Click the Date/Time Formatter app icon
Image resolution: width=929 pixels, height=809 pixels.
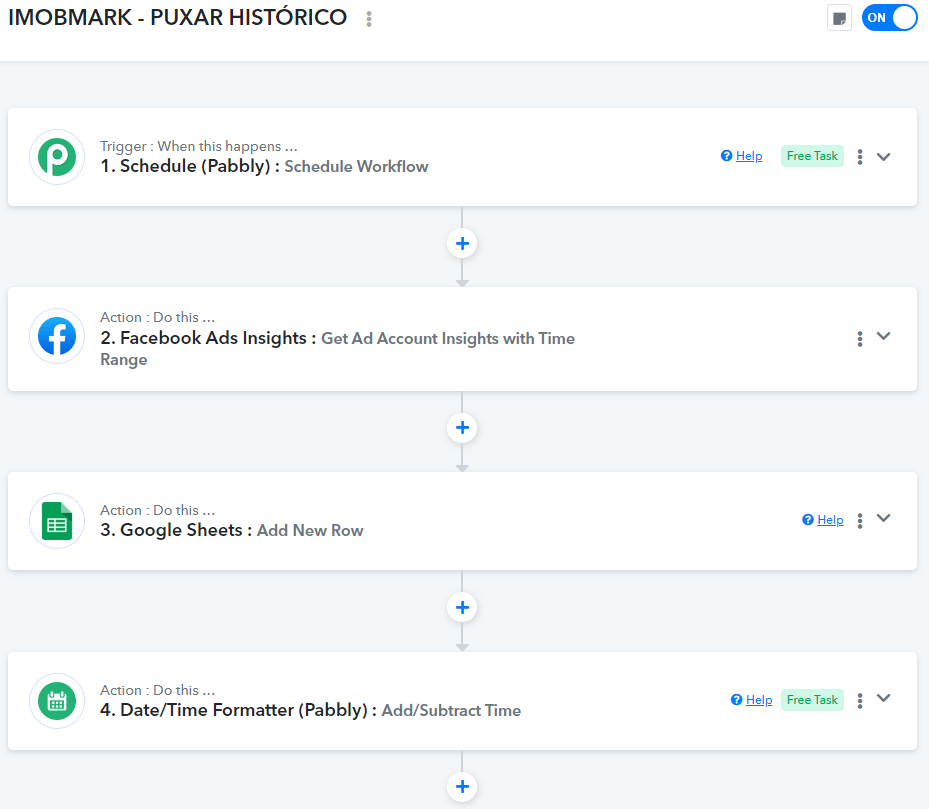[x=57, y=701]
